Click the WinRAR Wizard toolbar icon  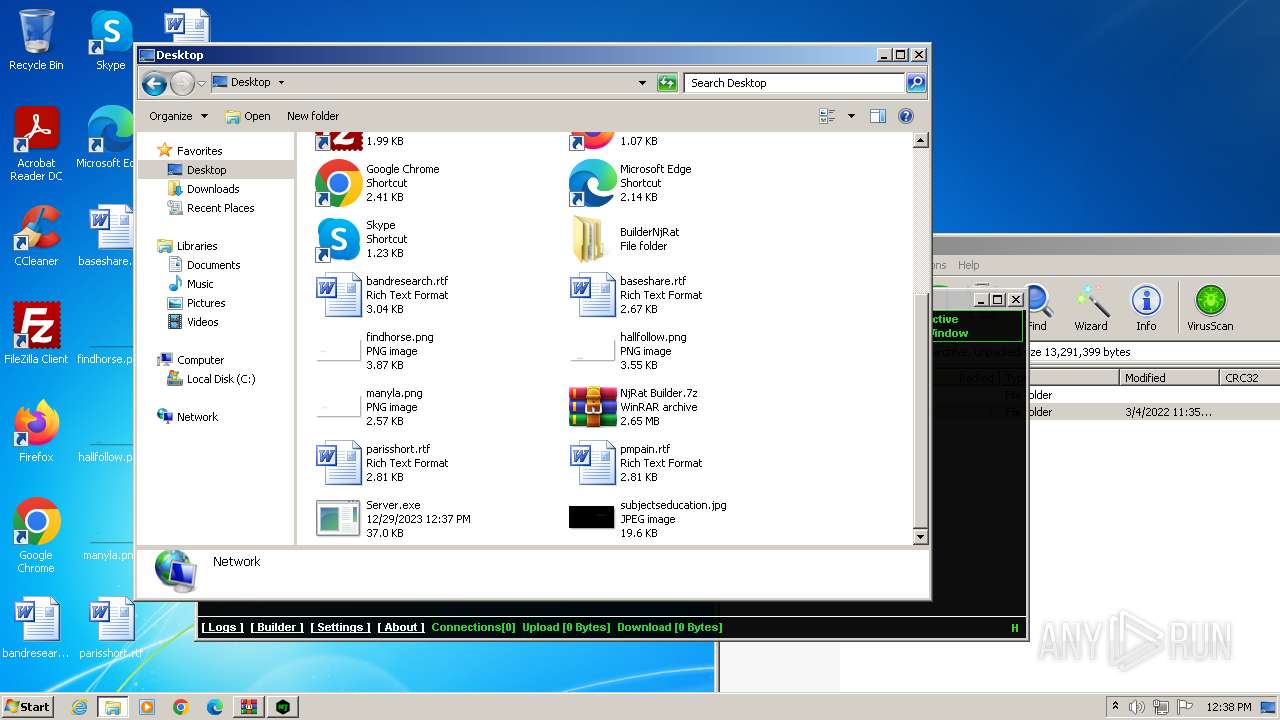1091,308
